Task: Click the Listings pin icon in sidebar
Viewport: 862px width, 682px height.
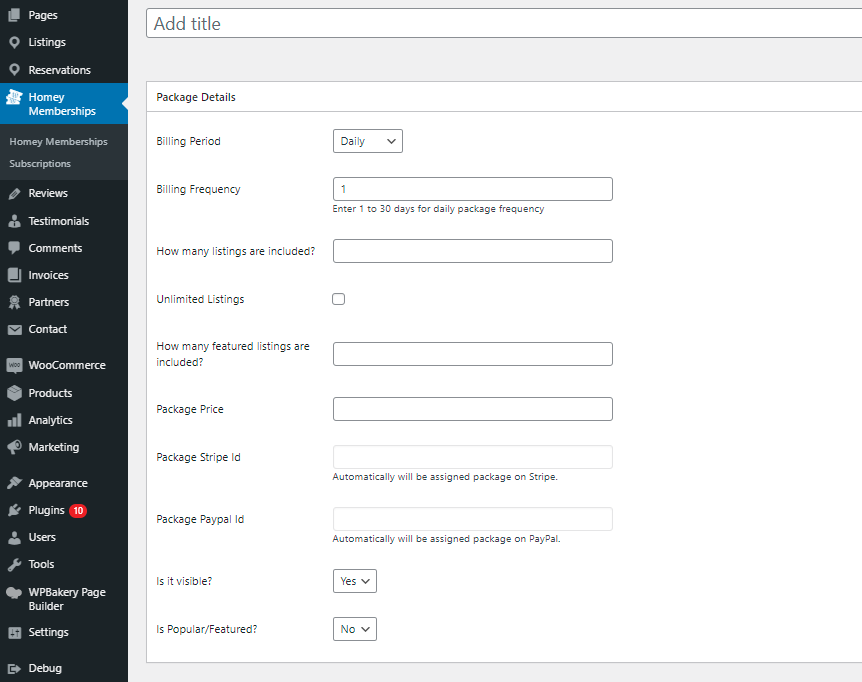Action: [x=14, y=42]
